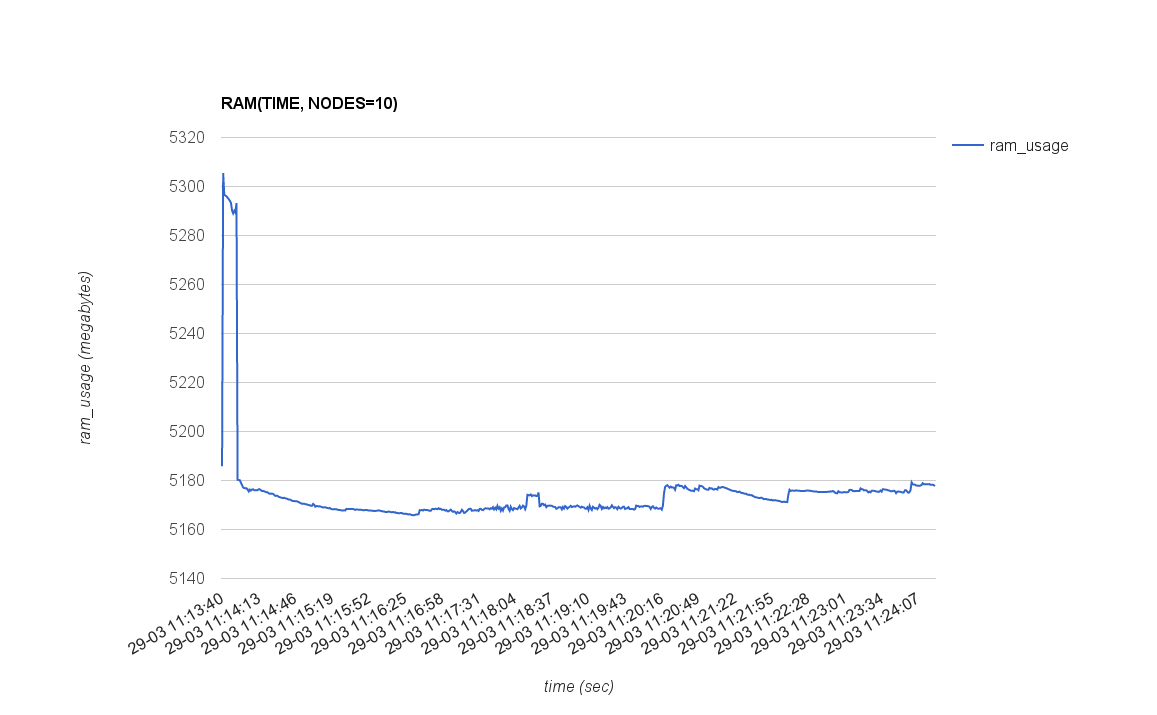Click the 5240 y-axis tick label

[185, 334]
